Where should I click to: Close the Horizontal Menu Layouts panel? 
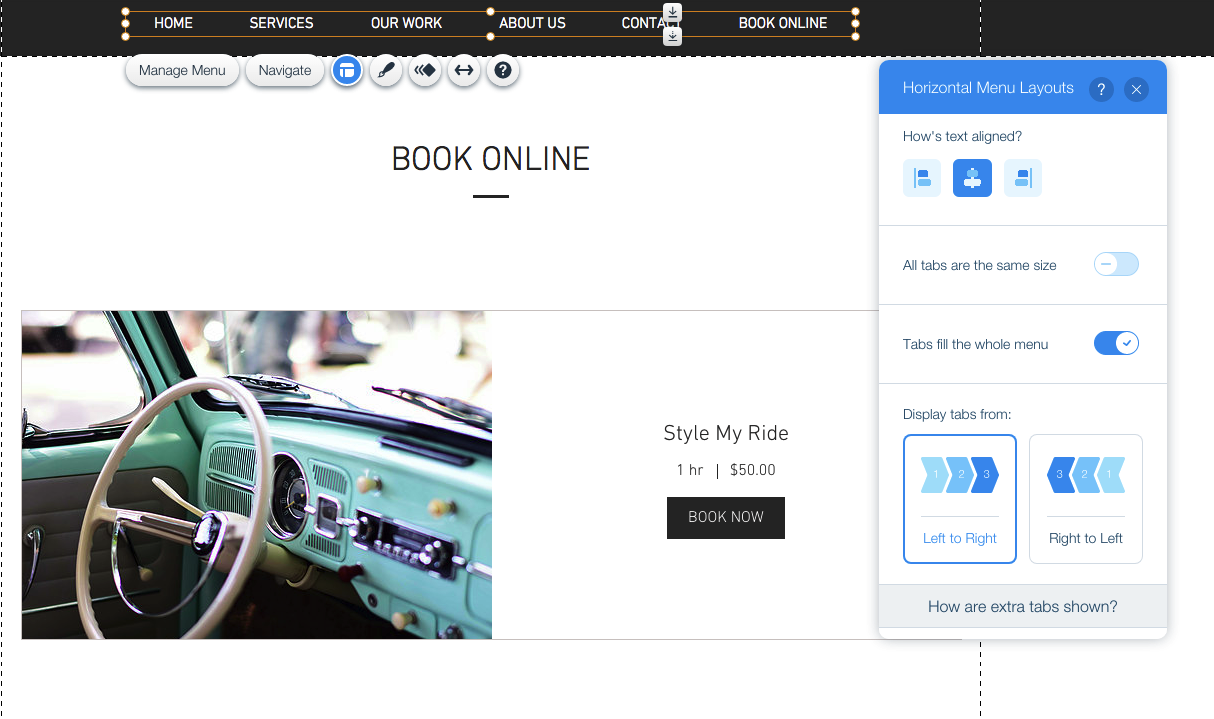click(x=1136, y=89)
